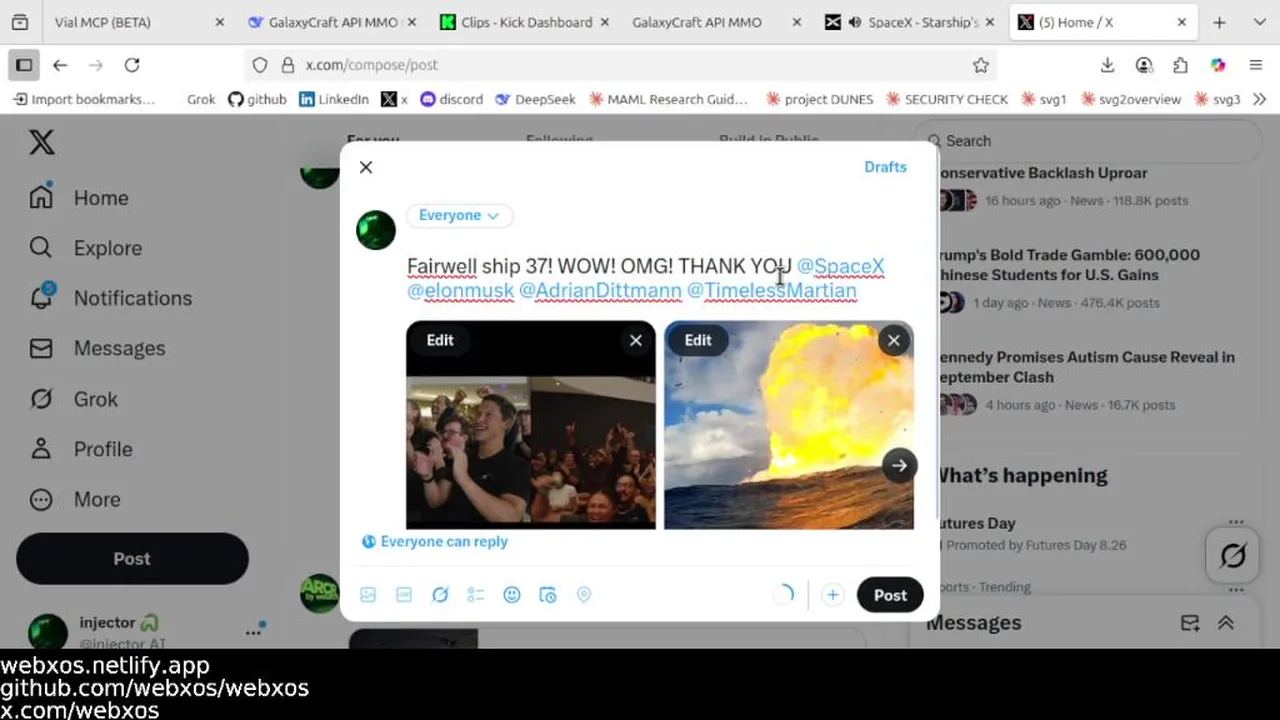Schedule post icon in compose toolbar
Viewport: 1280px width, 720px height.
pyautogui.click(x=548, y=594)
